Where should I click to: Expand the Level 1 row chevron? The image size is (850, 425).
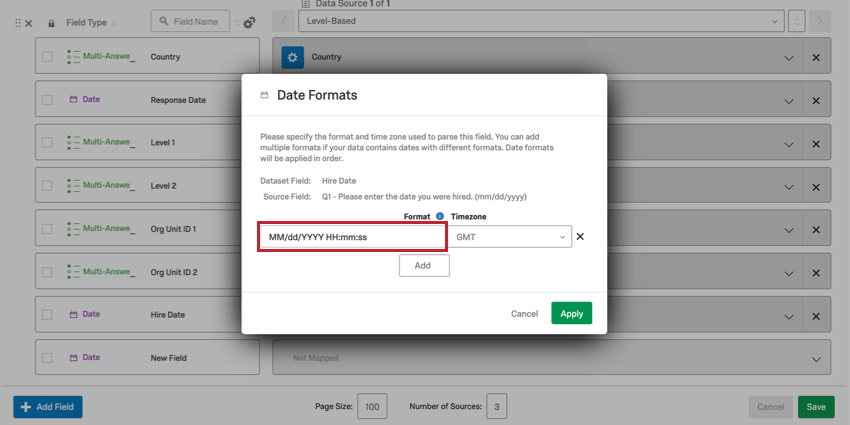coord(789,145)
